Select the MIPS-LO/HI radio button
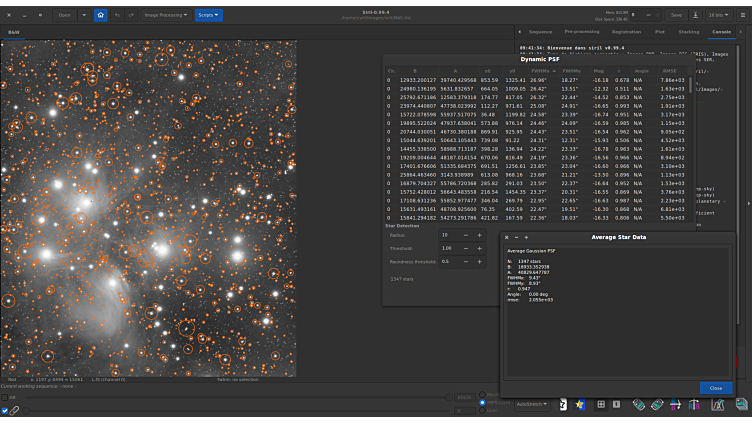This screenshot has height=423, width=752. 482,403
